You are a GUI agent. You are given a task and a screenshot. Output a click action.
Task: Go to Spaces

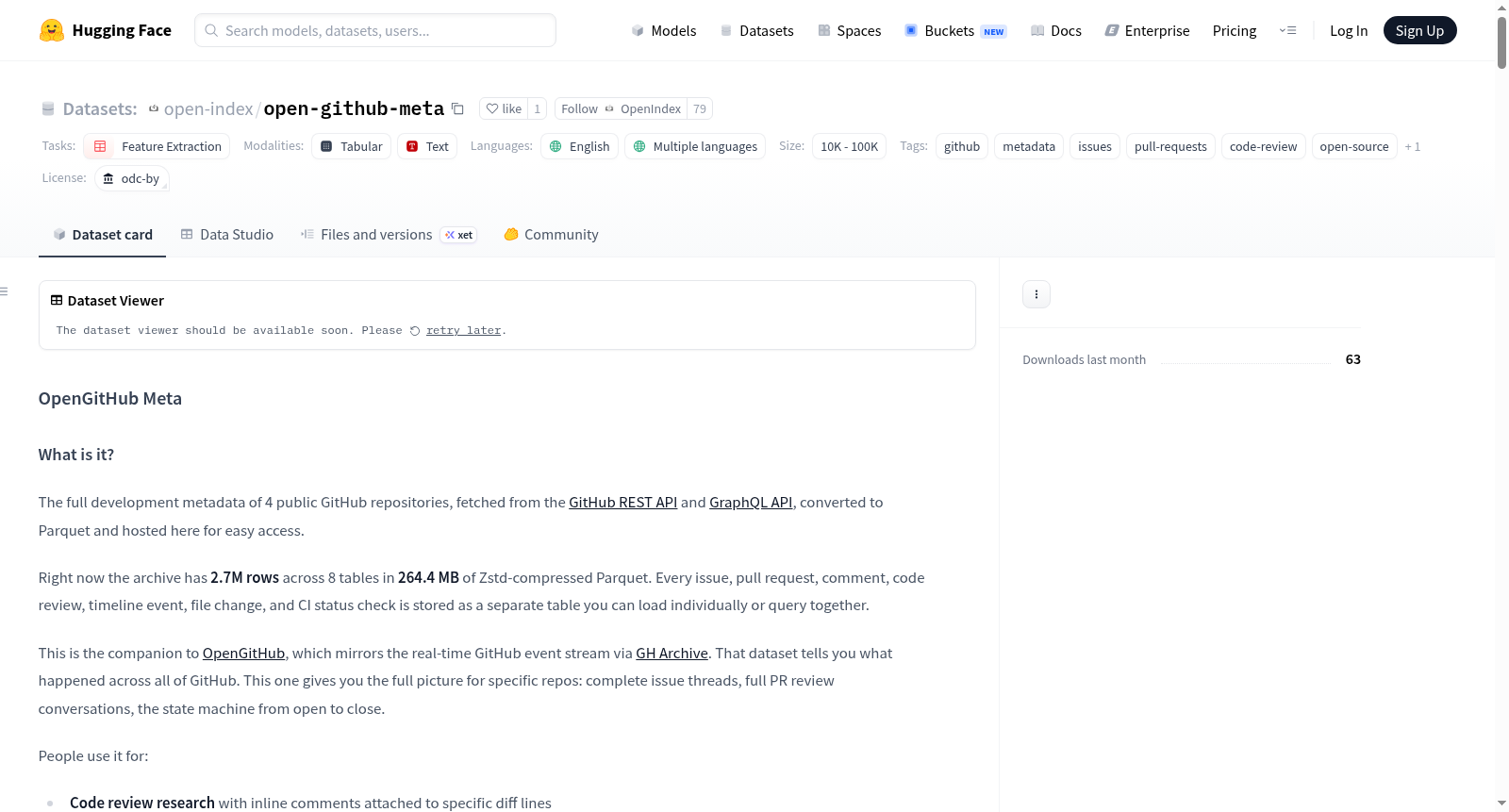849,30
